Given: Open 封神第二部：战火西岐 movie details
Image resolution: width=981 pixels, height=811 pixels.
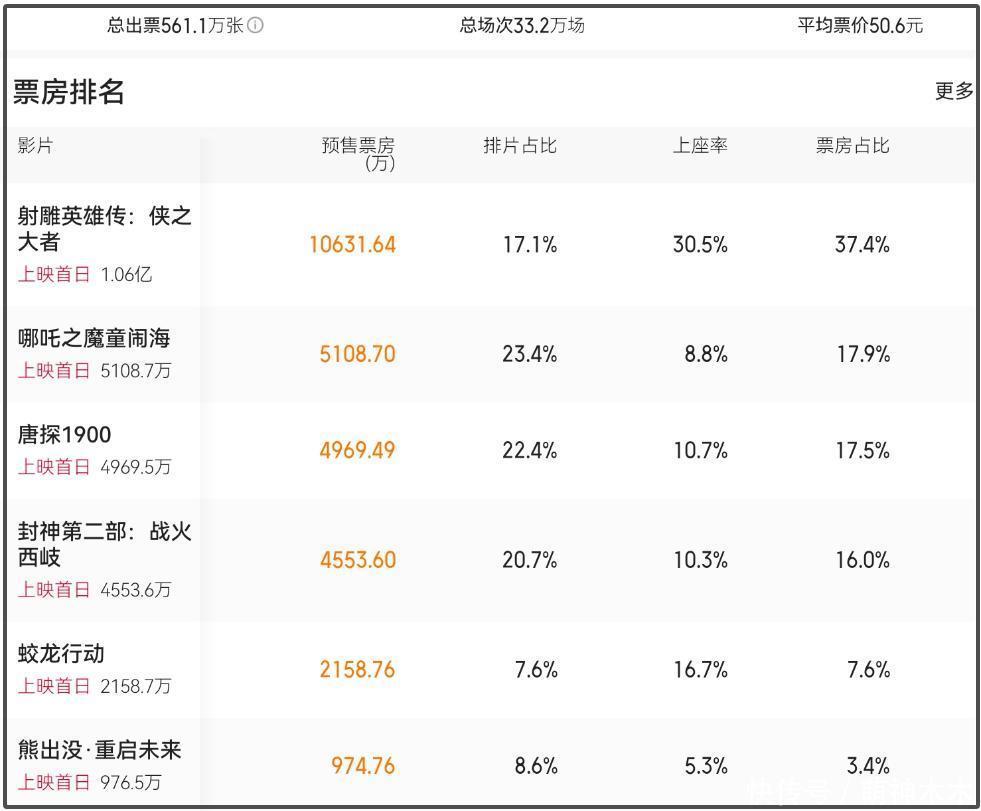Looking at the screenshot, I should pos(104,544).
